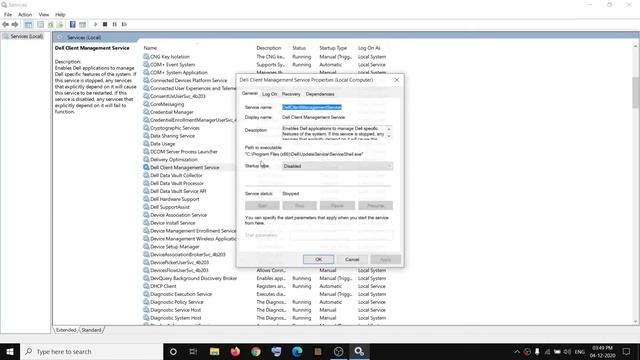Image resolution: width=640 pixels, height=360 pixels.
Task: Click the Resume button under Service status
Action: pyautogui.click(x=376, y=205)
